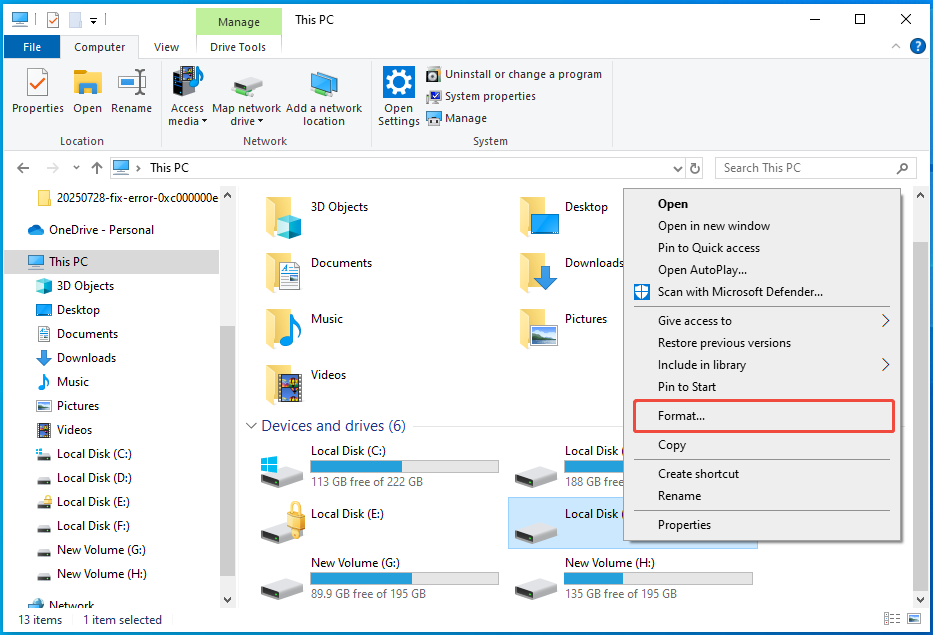Click the Refresh button in address bar
The width and height of the screenshot is (933, 635).
tap(695, 168)
